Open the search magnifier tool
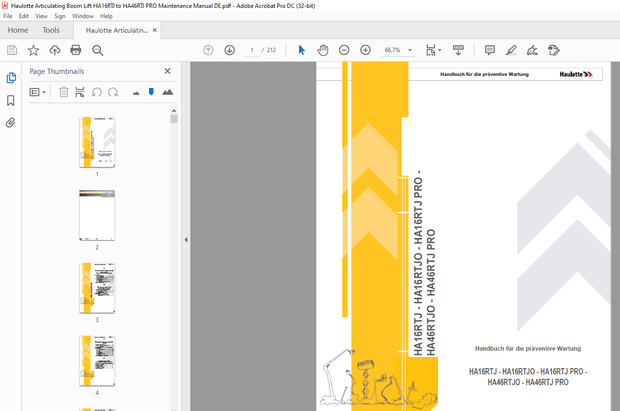This screenshot has width=620, height=411. (97, 50)
